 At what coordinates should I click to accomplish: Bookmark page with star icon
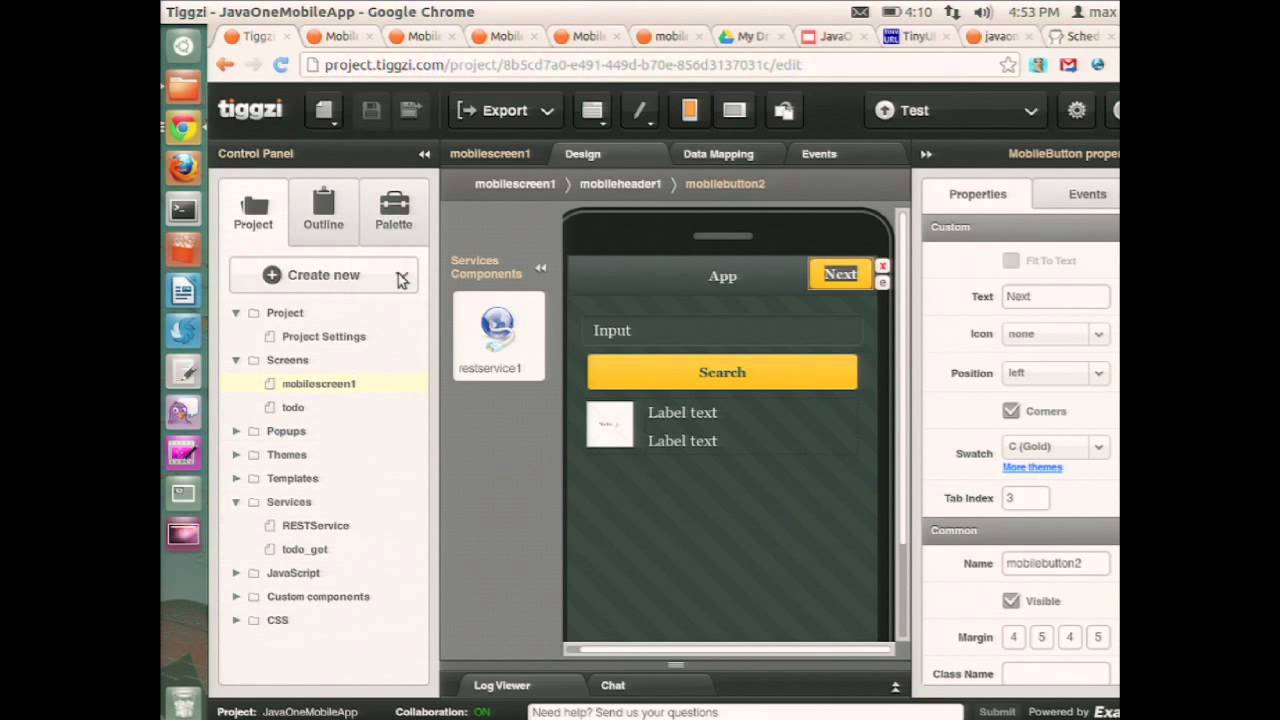click(1008, 65)
